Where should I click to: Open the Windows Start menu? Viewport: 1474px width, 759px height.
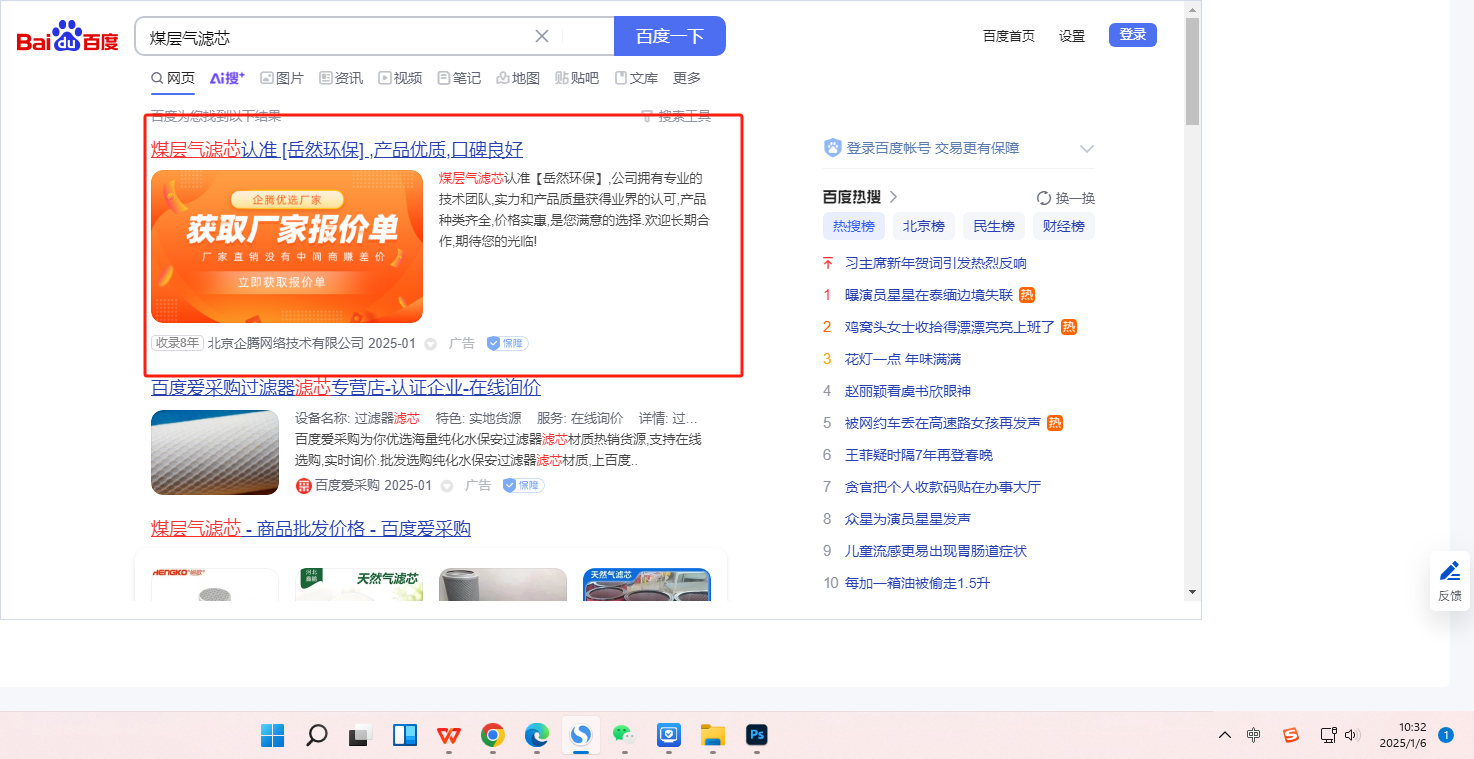(272, 736)
